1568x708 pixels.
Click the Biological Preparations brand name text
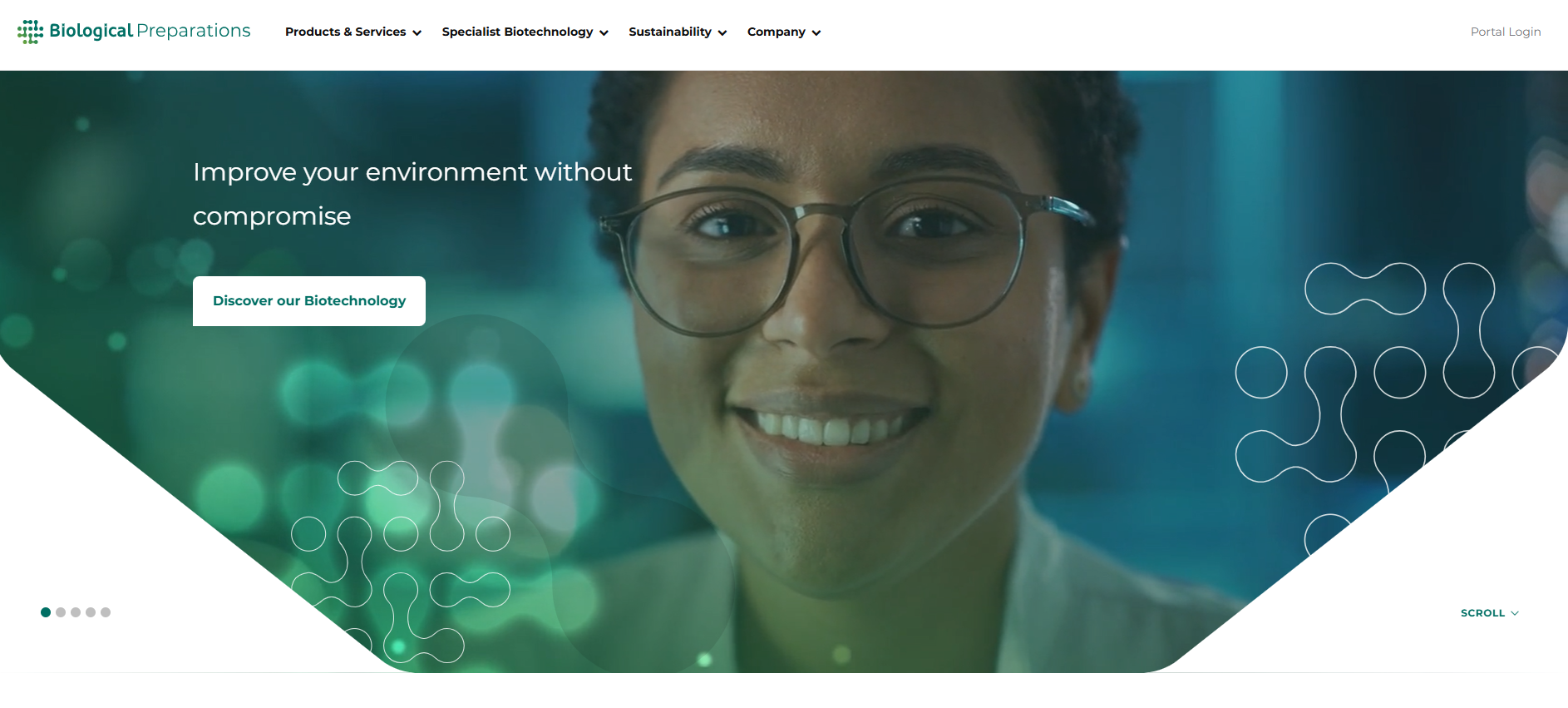150,31
